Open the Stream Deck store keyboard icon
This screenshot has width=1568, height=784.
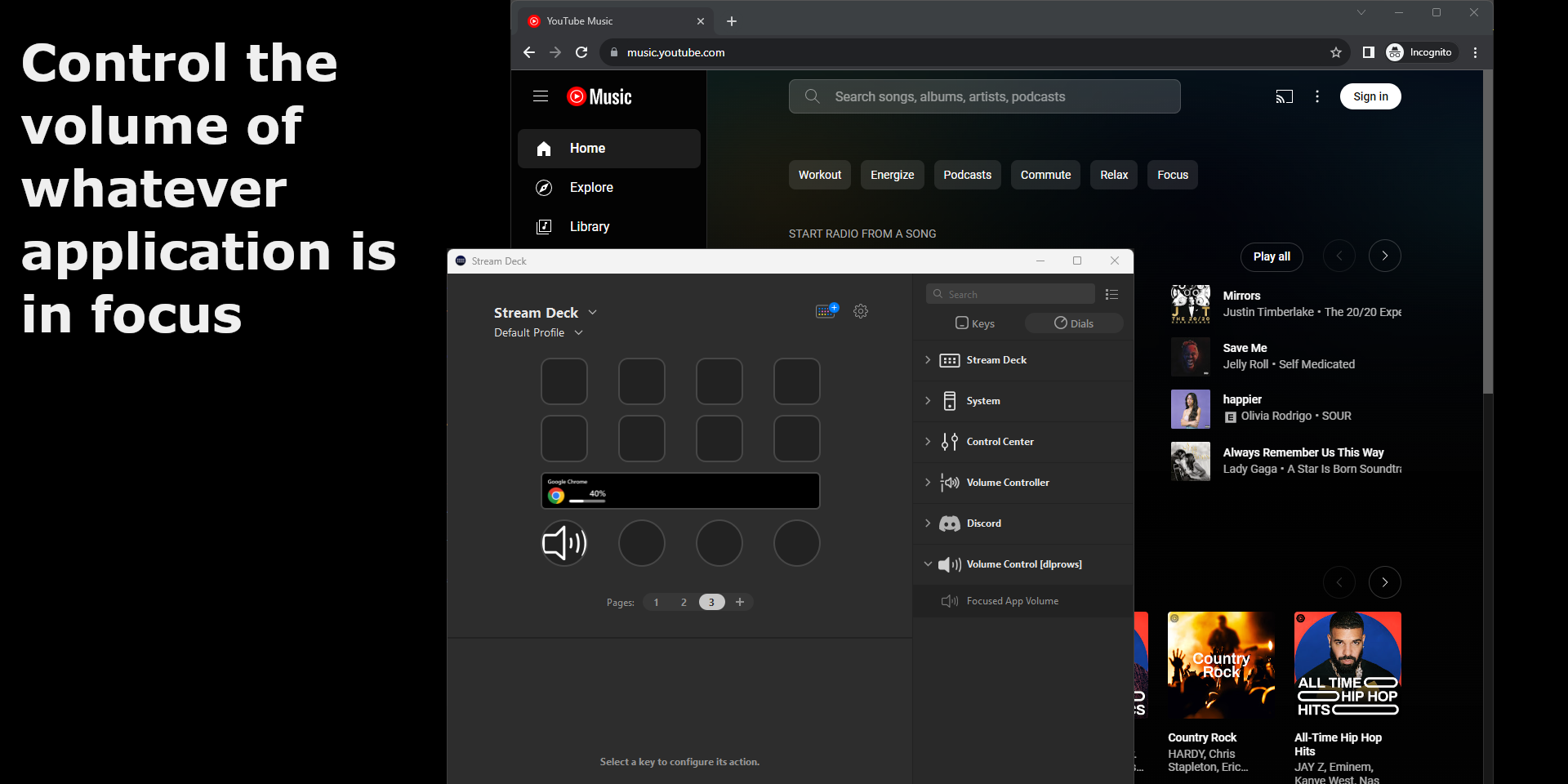[x=827, y=310]
